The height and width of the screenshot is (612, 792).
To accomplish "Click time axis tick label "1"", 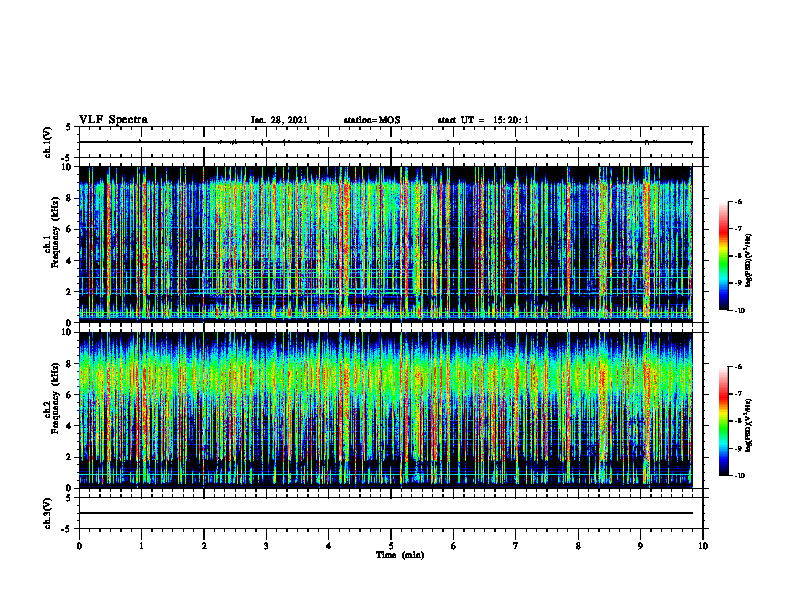I will (141, 546).
